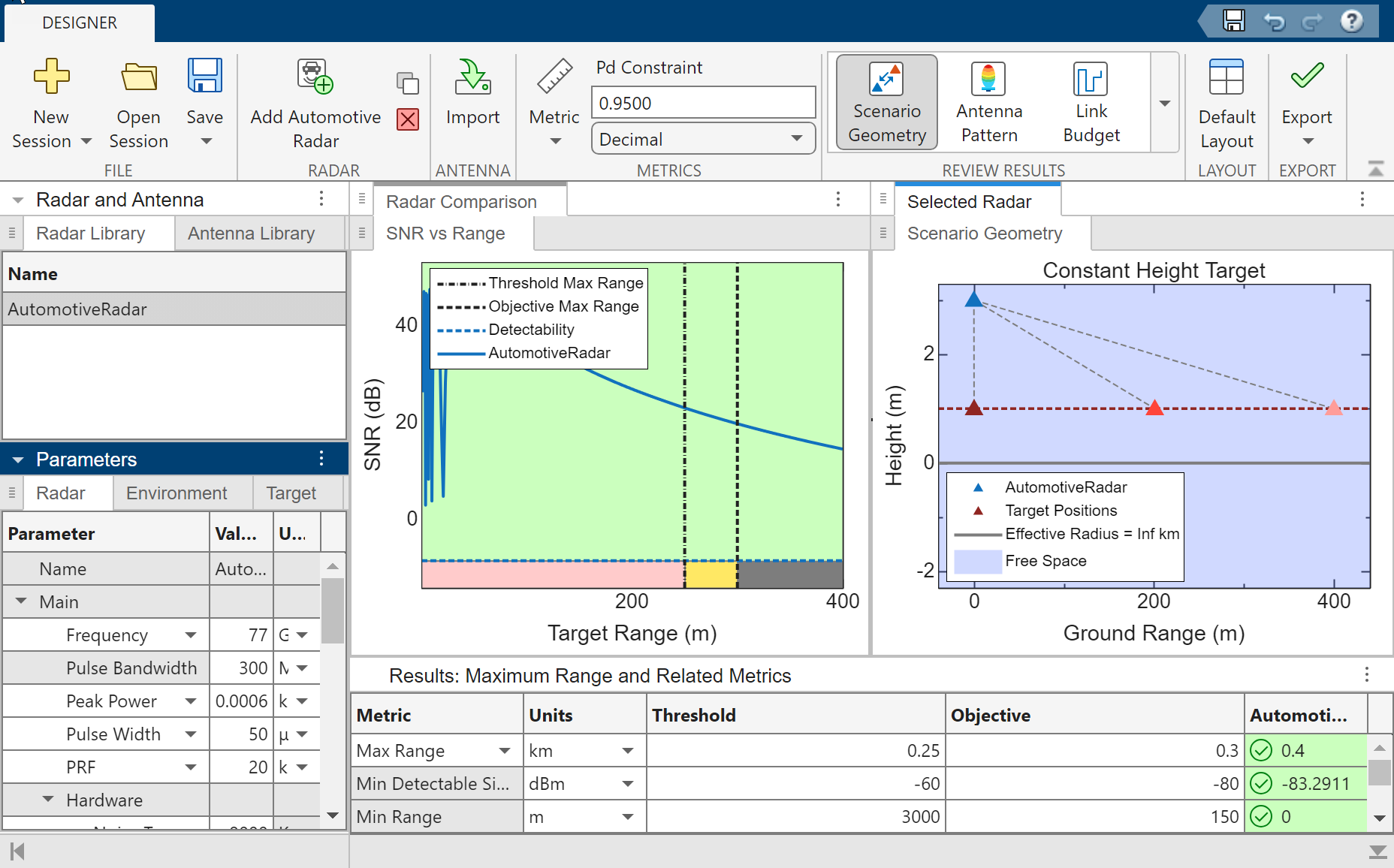Delete the radar with the red X button

(407, 119)
